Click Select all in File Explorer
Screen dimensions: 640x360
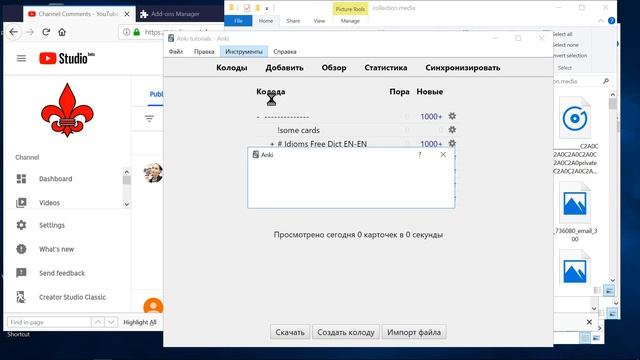coord(562,34)
